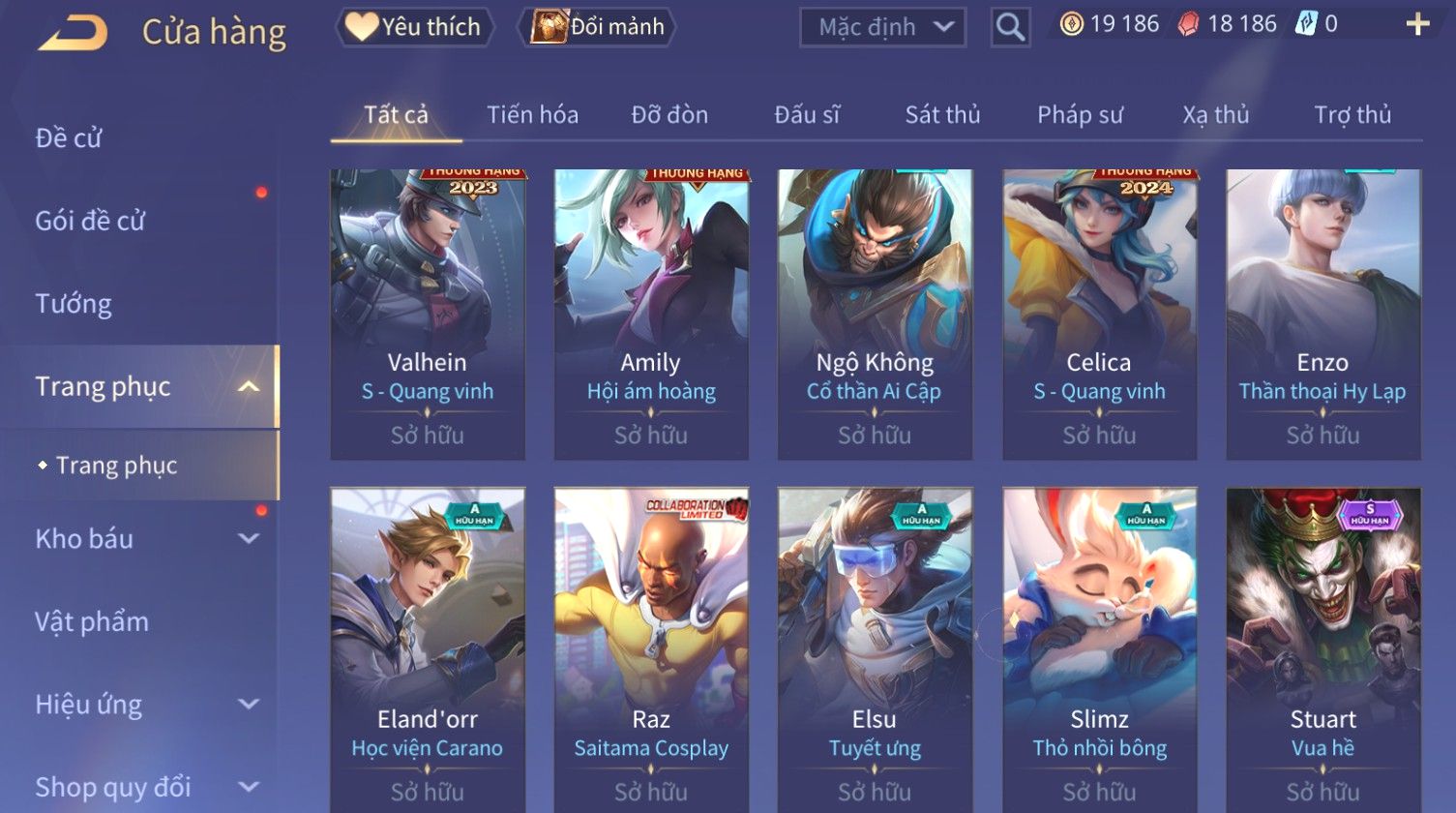The image size is (1456, 813).
Task: Select the Sát thủ tab
Action: coord(942,115)
